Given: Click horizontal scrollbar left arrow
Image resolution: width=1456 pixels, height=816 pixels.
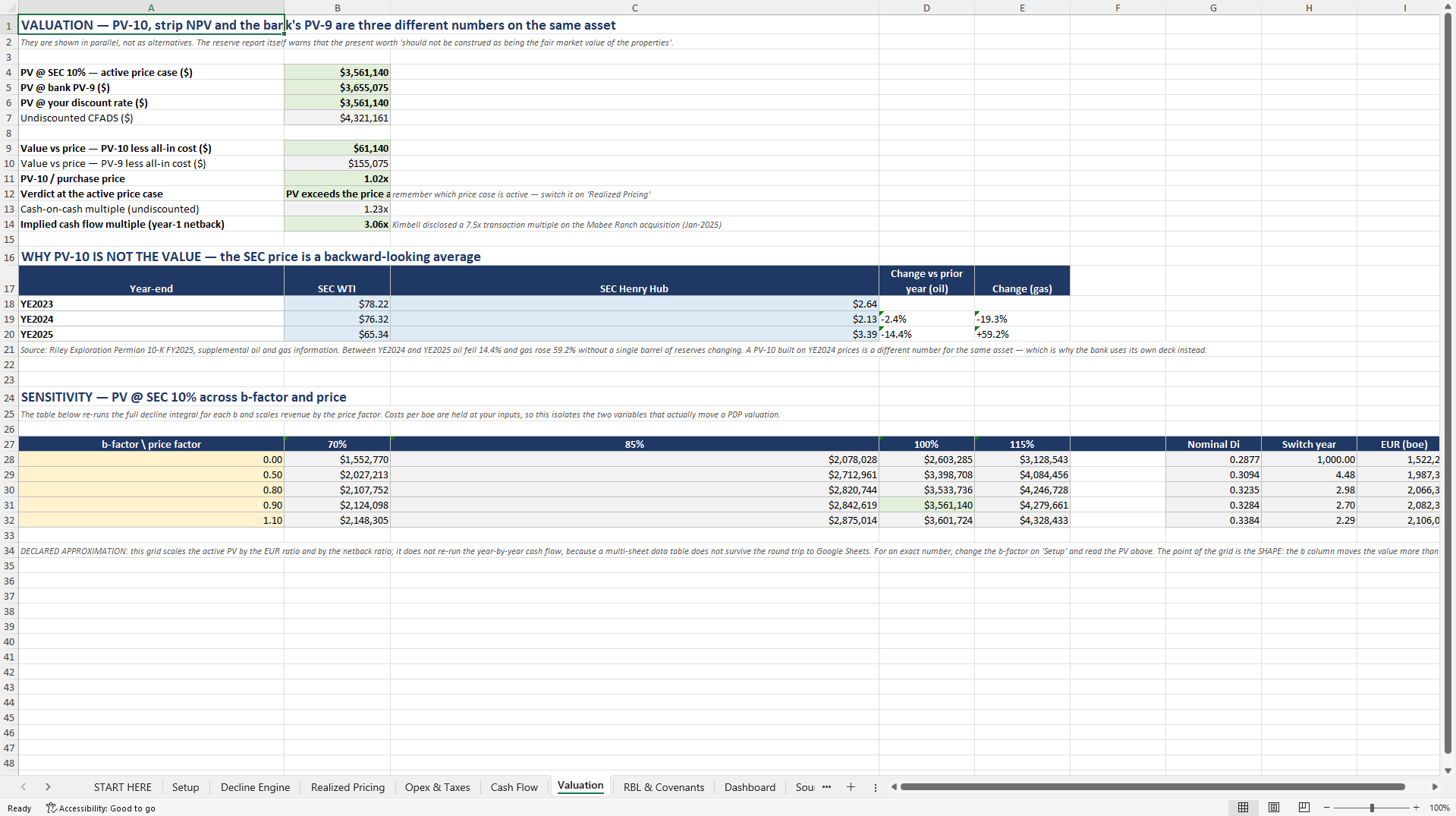Looking at the screenshot, I should point(894,787).
